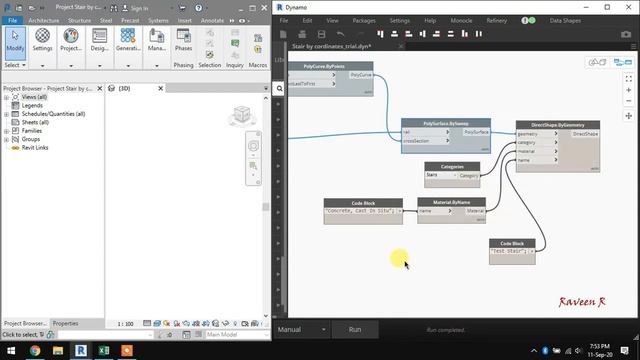Close the Project Browser panel
This screenshot has width=640, height=360.
point(100,88)
